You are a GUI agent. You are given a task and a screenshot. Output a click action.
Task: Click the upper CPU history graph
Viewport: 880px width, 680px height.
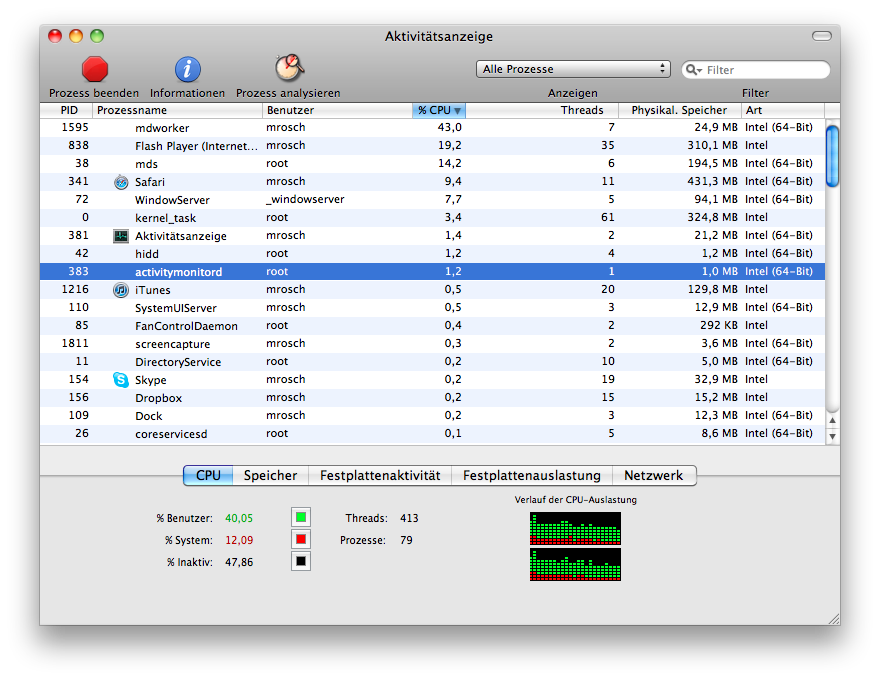click(x=575, y=529)
